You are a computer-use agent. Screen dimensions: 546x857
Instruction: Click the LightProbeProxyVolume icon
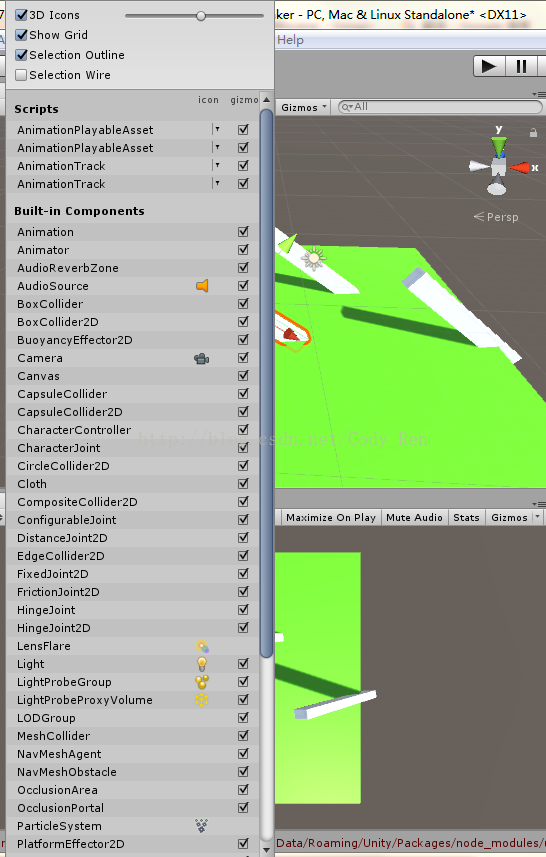click(202, 700)
